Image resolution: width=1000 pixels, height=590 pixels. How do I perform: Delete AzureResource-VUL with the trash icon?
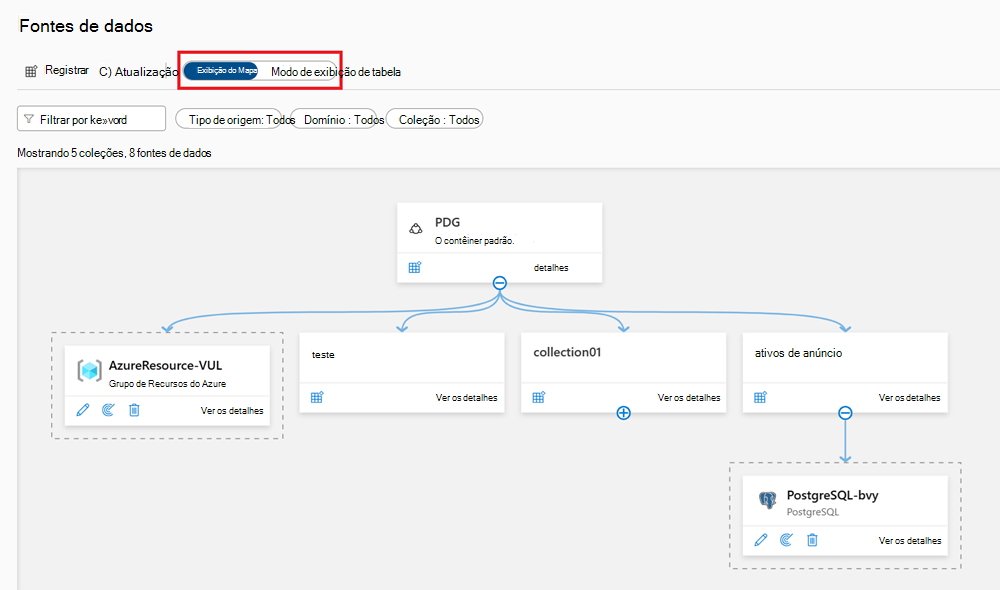click(134, 409)
